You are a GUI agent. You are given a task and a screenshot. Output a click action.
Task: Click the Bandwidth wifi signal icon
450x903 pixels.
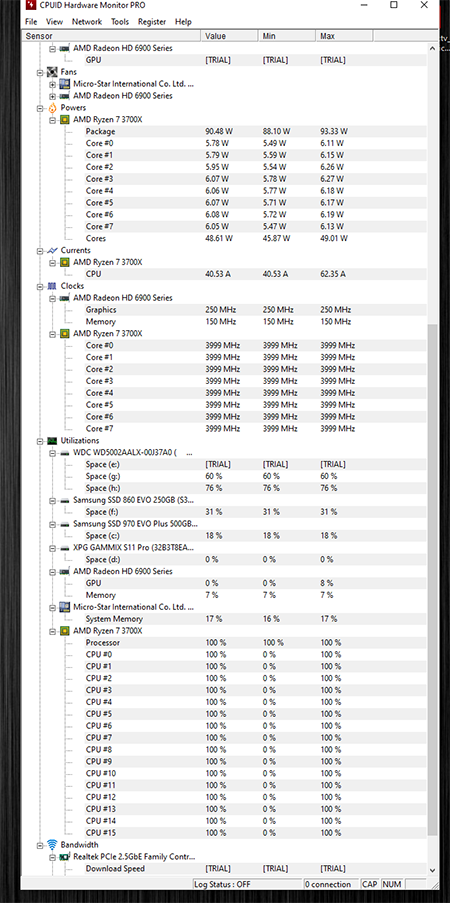click(x=52, y=845)
